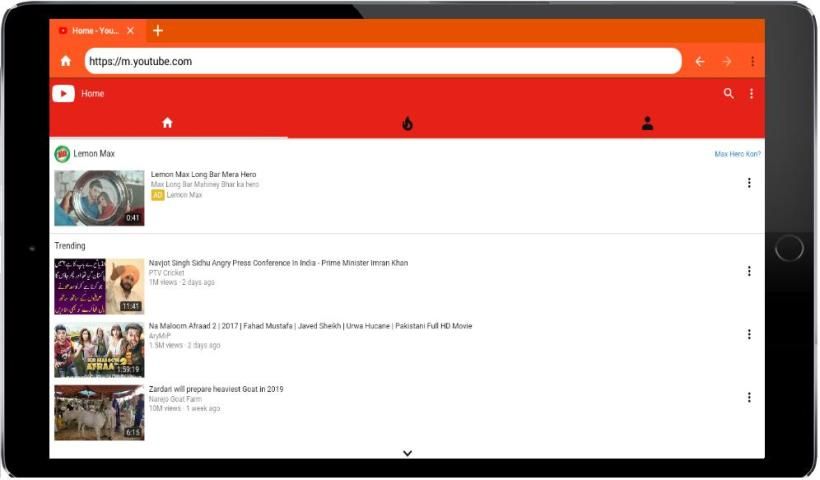Follow the Max Hero Kon? link
The width and height of the screenshot is (820, 480).
737,154
